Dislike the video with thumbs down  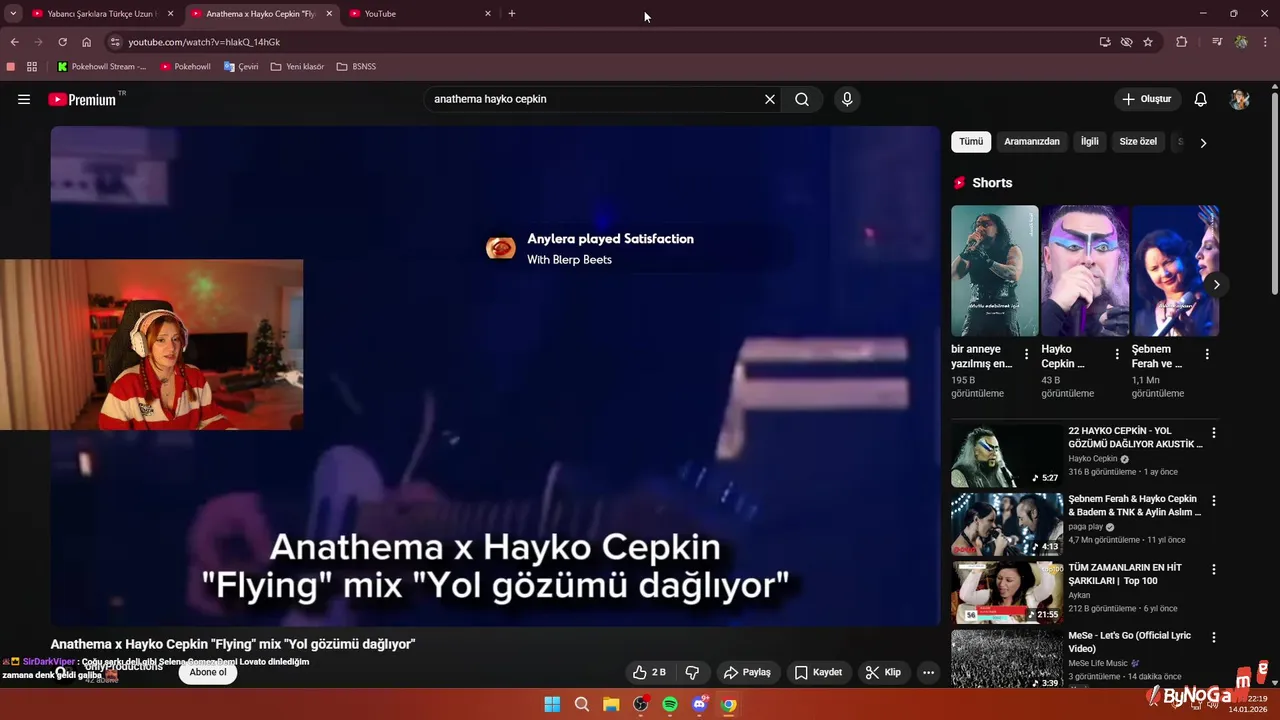(692, 672)
